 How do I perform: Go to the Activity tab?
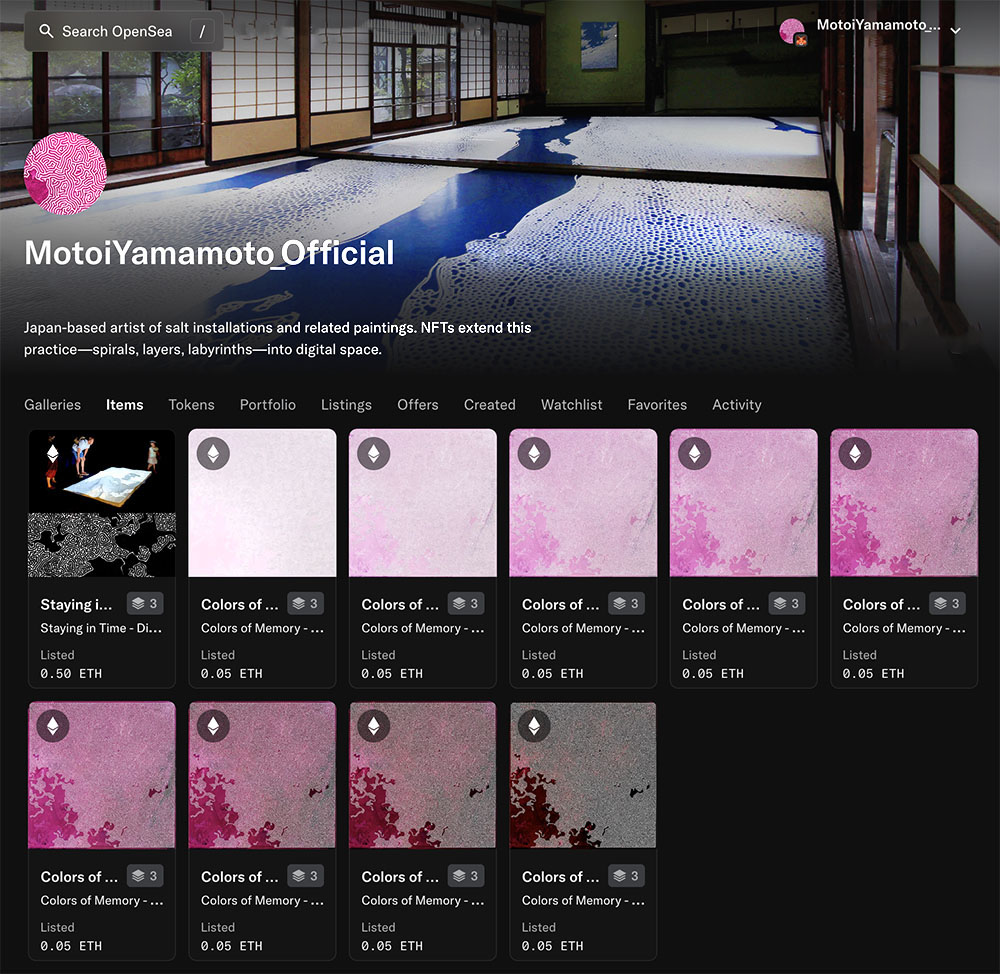coord(736,405)
